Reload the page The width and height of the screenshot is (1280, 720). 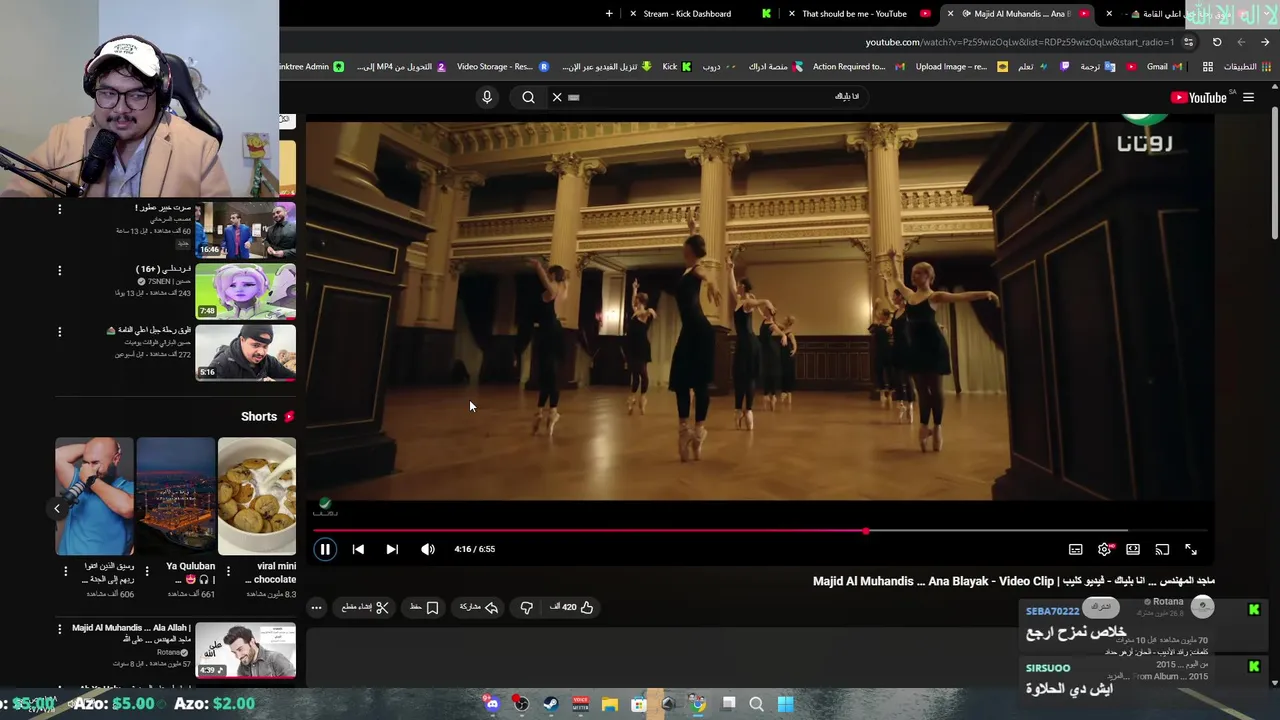point(1217,42)
